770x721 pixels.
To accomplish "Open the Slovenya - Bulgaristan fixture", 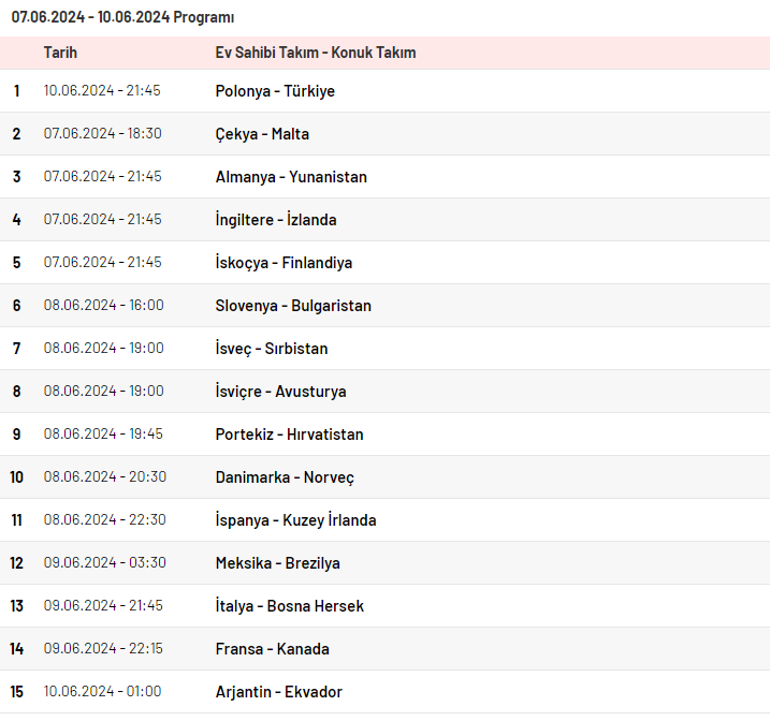I will [x=385, y=305].
